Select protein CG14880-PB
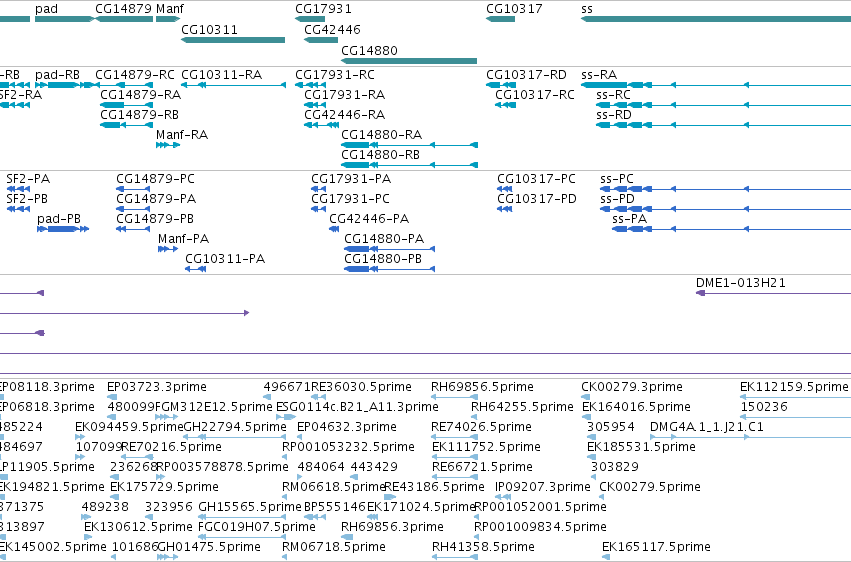The height and width of the screenshot is (562, 851). 383,259
